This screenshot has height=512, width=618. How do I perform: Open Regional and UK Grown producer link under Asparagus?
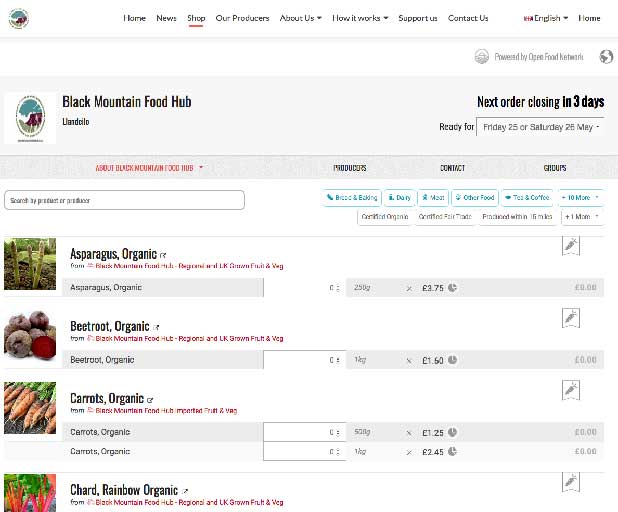pyautogui.click(x=189, y=266)
